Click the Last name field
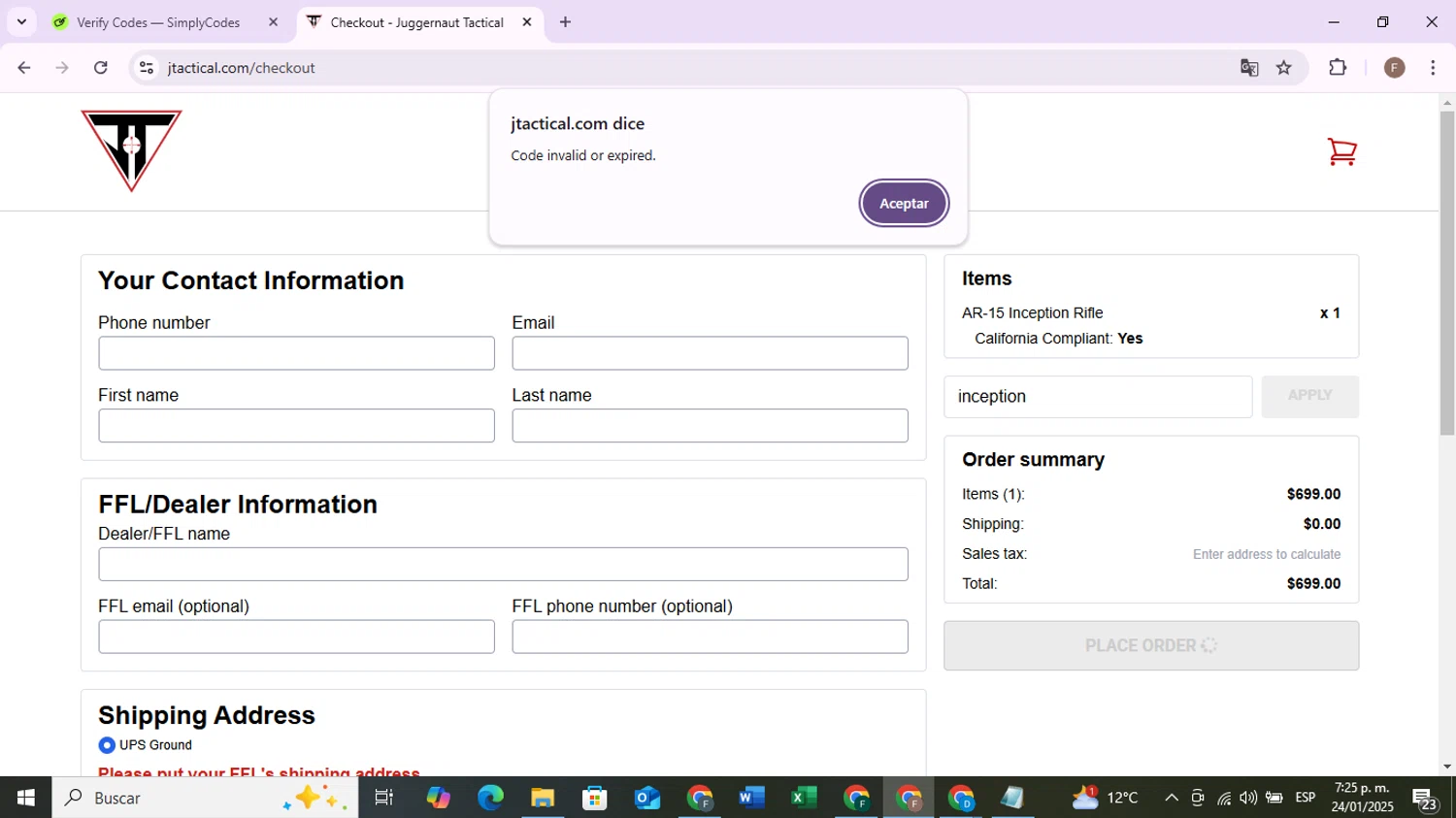Image resolution: width=1456 pixels, height=818 pixels. (x=710, y=426)
